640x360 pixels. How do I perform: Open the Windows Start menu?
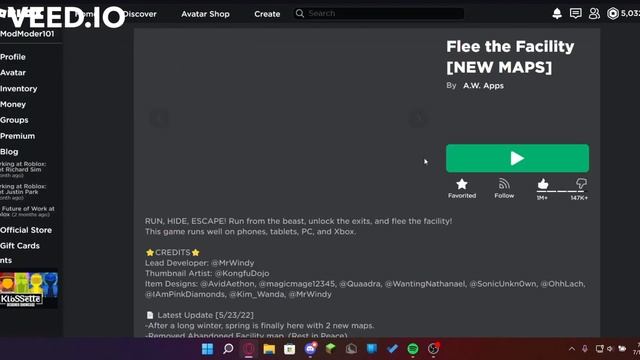point(207,349)
